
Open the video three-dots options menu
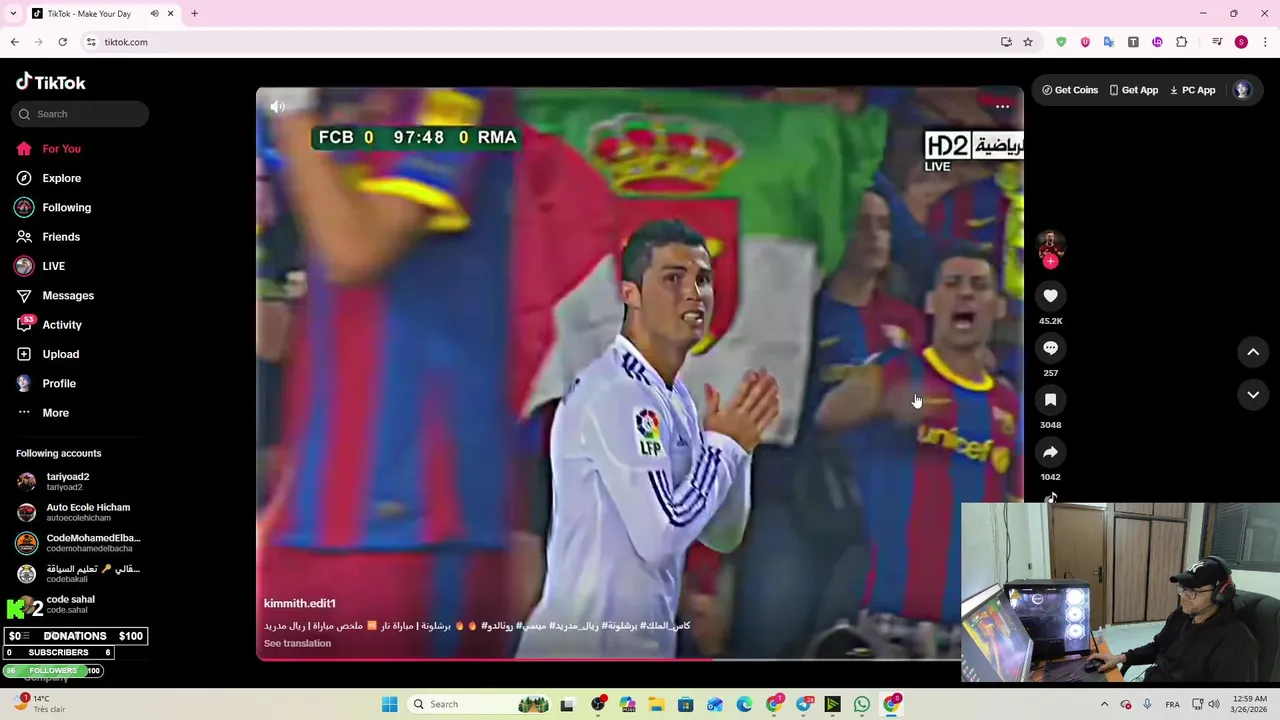click(1002, 106)
